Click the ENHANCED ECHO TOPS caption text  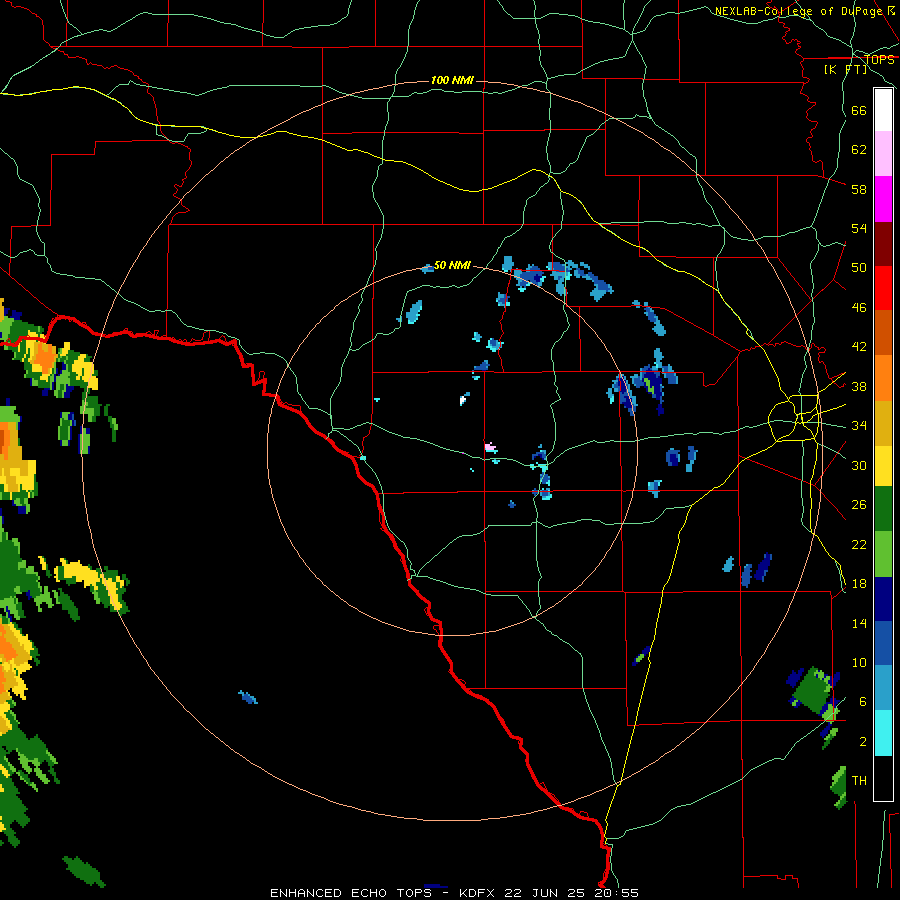point(351,893)
